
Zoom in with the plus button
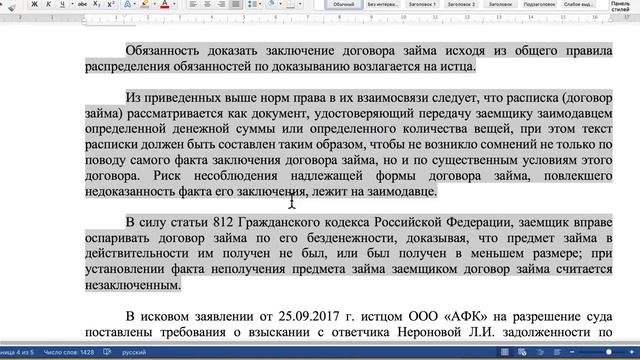coord(632,352)
